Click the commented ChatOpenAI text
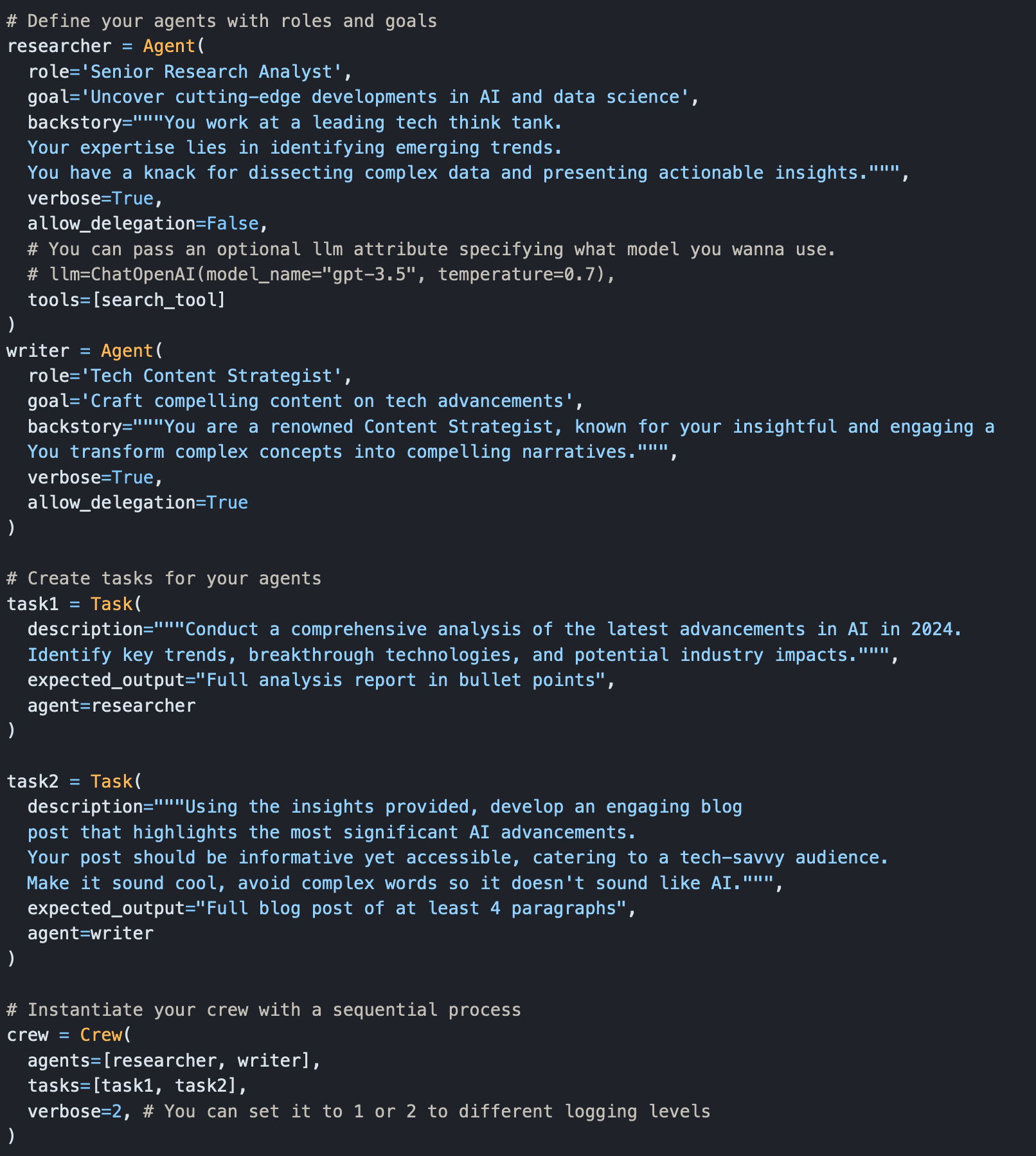 click(143, 275)
